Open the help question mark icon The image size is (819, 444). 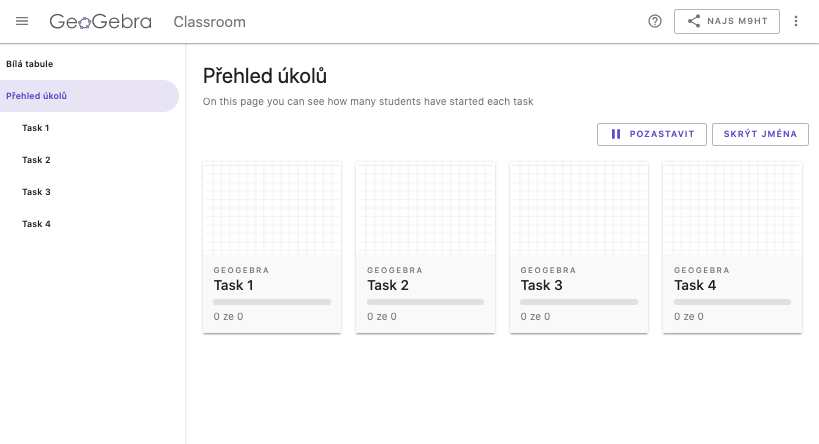click(x=654, y=21)
